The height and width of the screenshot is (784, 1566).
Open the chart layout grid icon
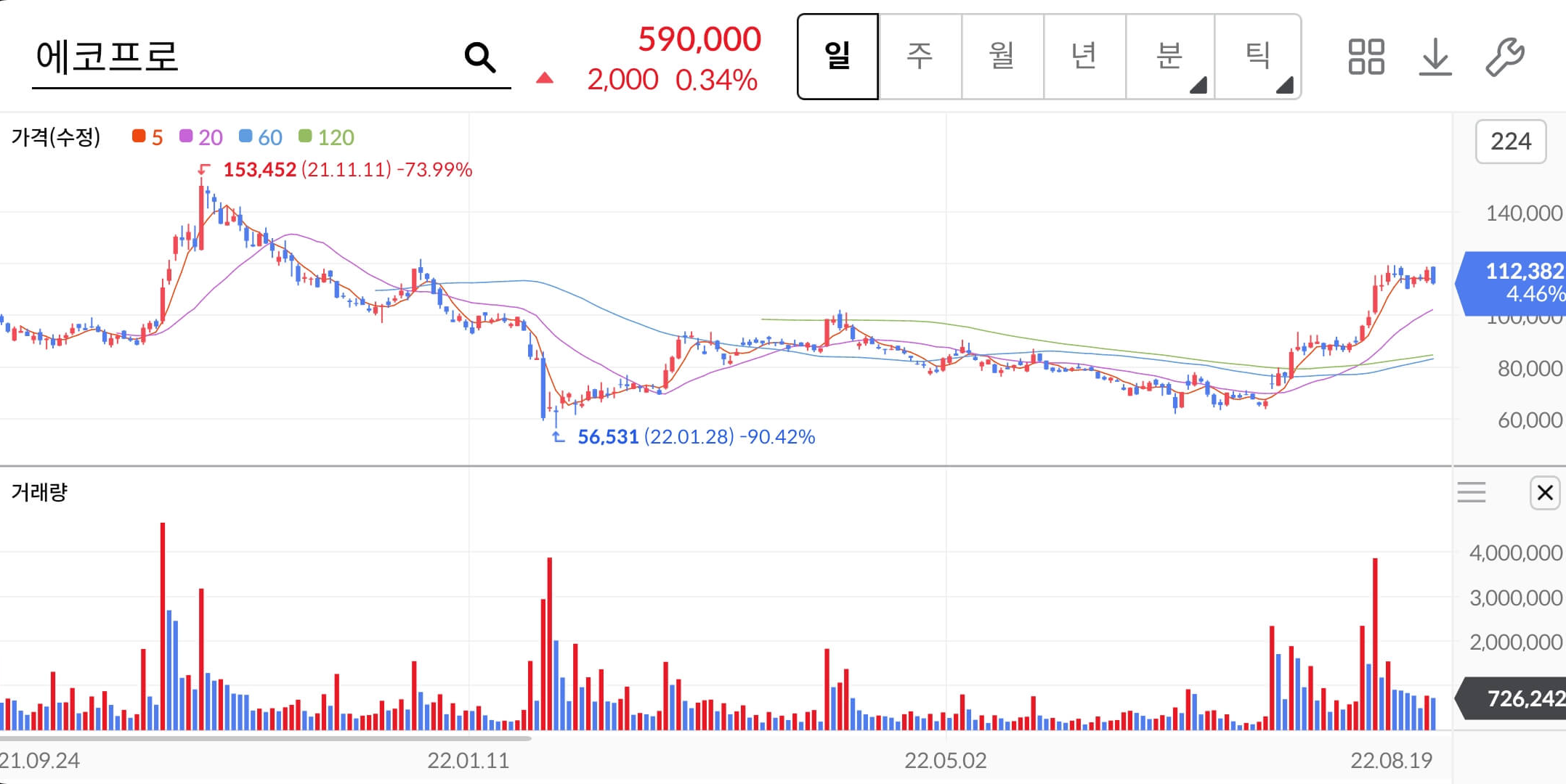tap(1366, 57)
